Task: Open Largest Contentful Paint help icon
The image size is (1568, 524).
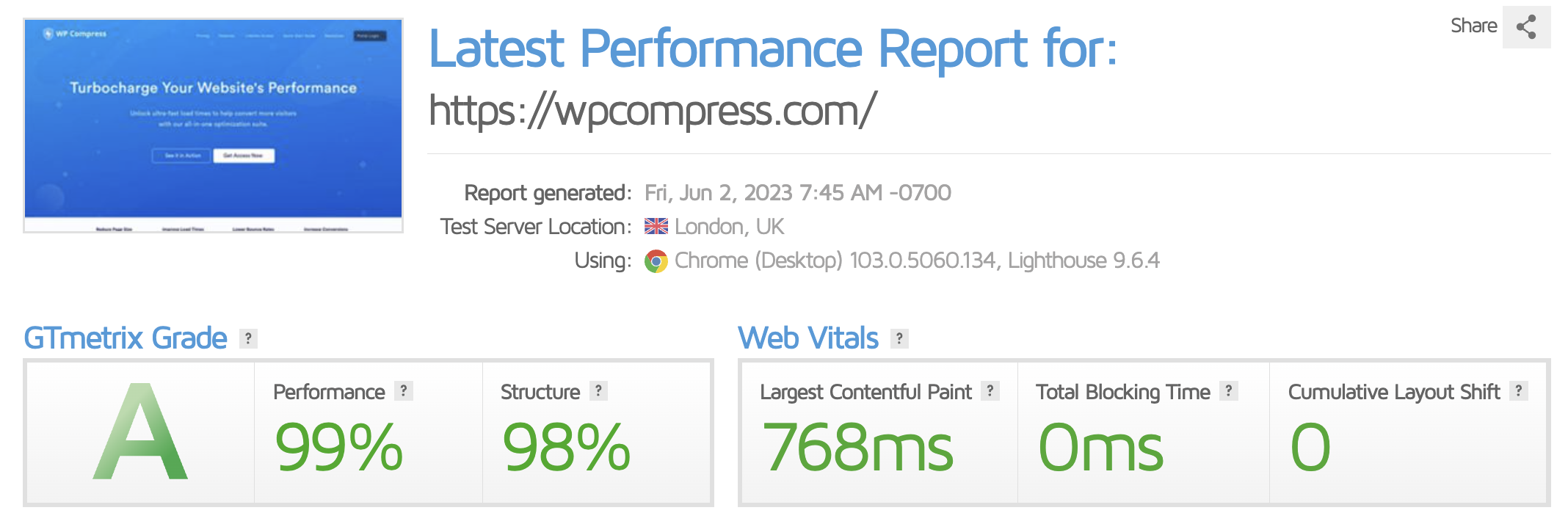Action: [x=990, y=391]
